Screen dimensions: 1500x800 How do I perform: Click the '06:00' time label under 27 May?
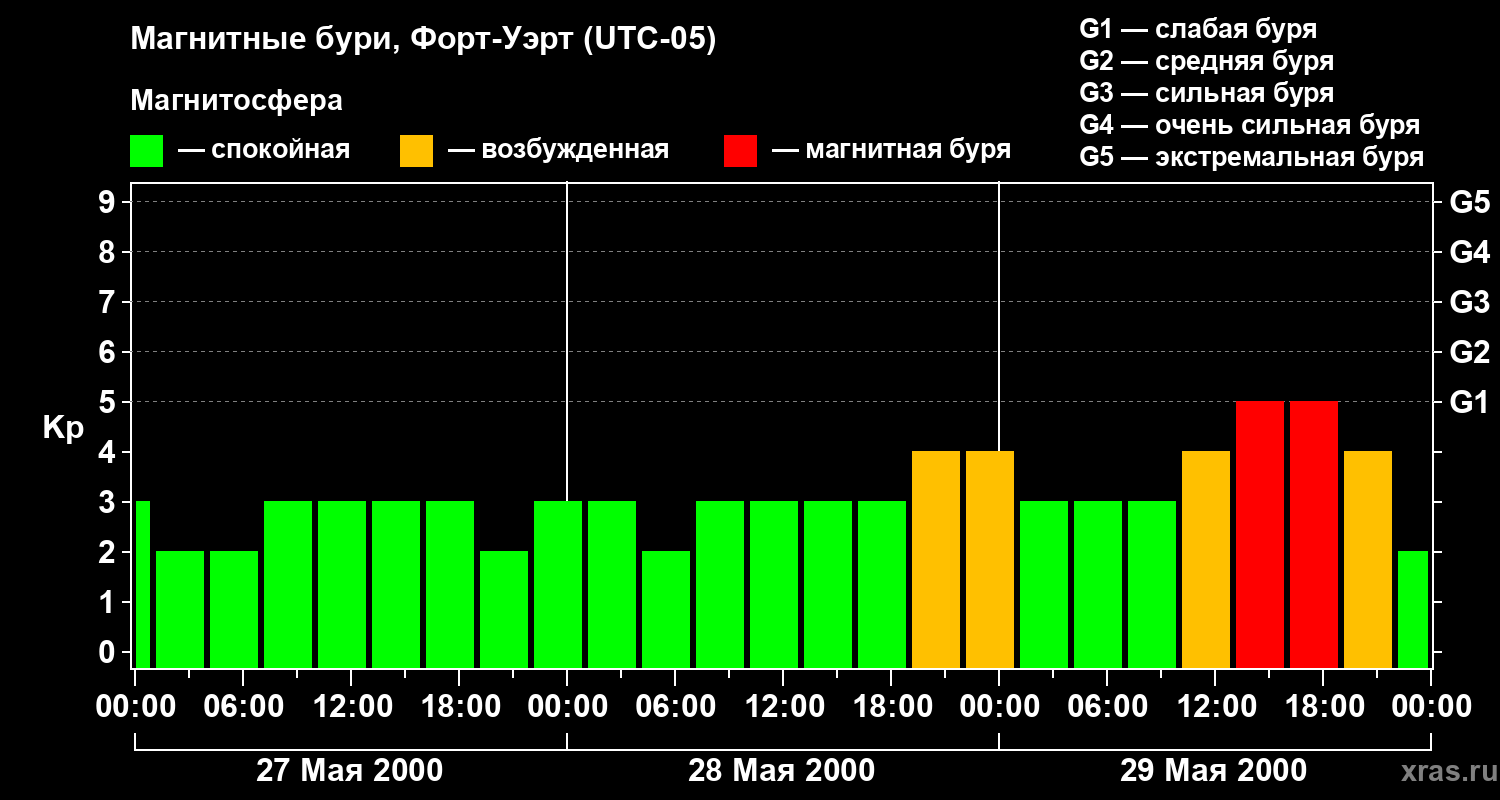(243, 706)
